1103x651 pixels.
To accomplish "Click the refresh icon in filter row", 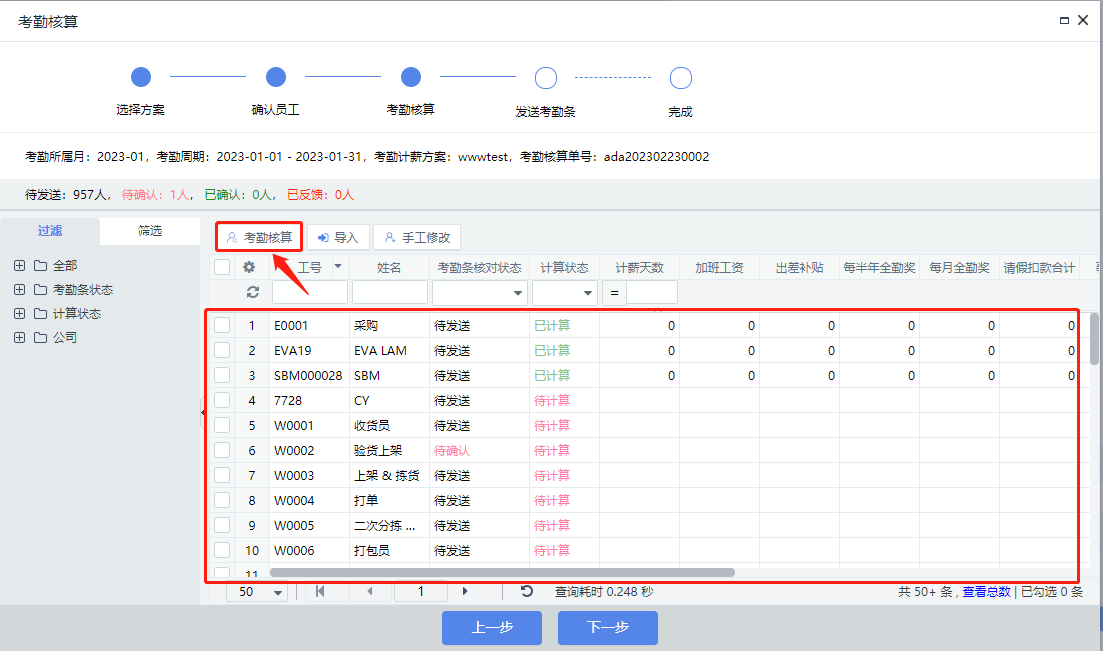I will point(253,292).
